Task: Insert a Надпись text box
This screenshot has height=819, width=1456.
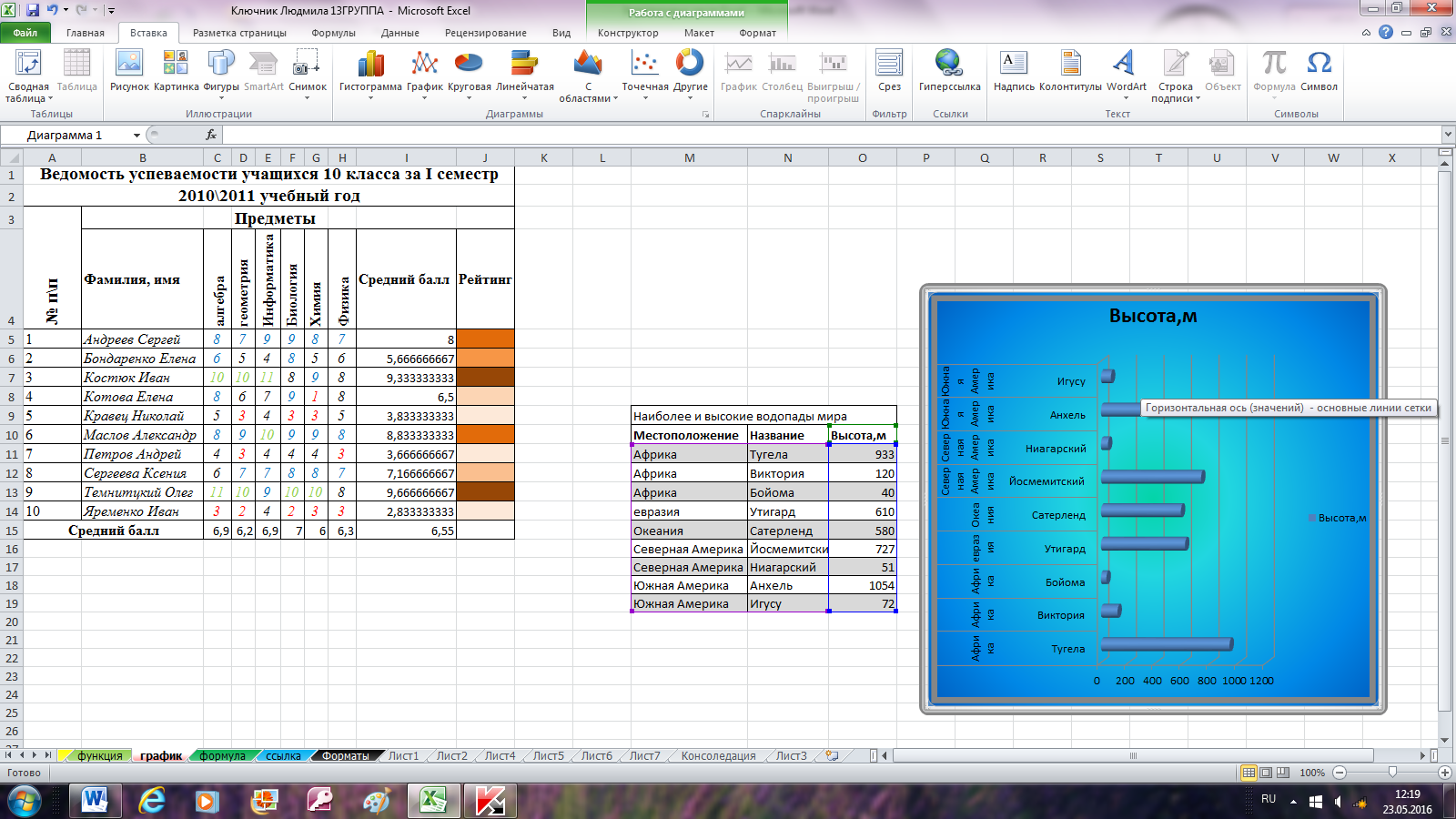Action: coord(1013,73)
